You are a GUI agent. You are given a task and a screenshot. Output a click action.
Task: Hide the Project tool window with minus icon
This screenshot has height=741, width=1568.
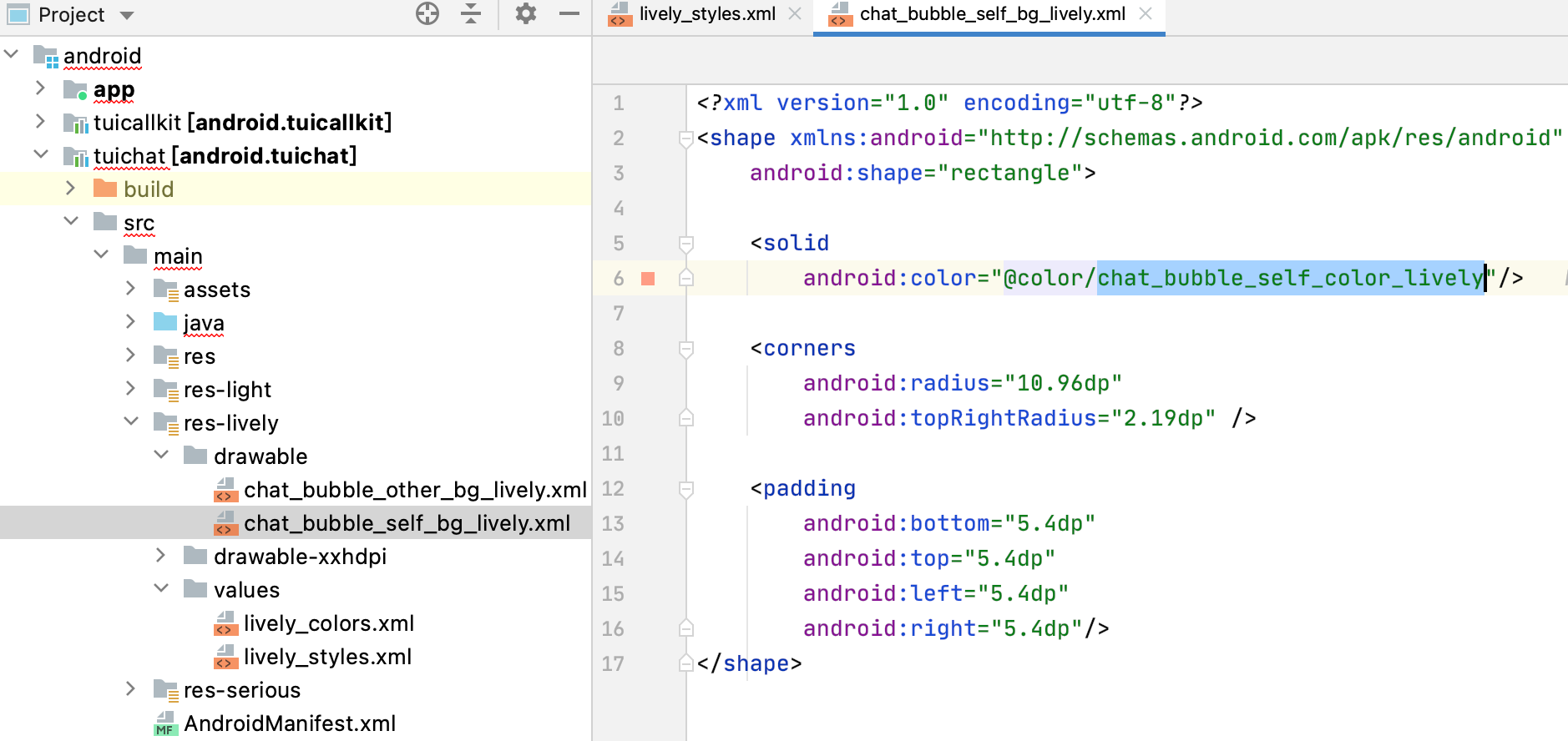coord(569,14)
